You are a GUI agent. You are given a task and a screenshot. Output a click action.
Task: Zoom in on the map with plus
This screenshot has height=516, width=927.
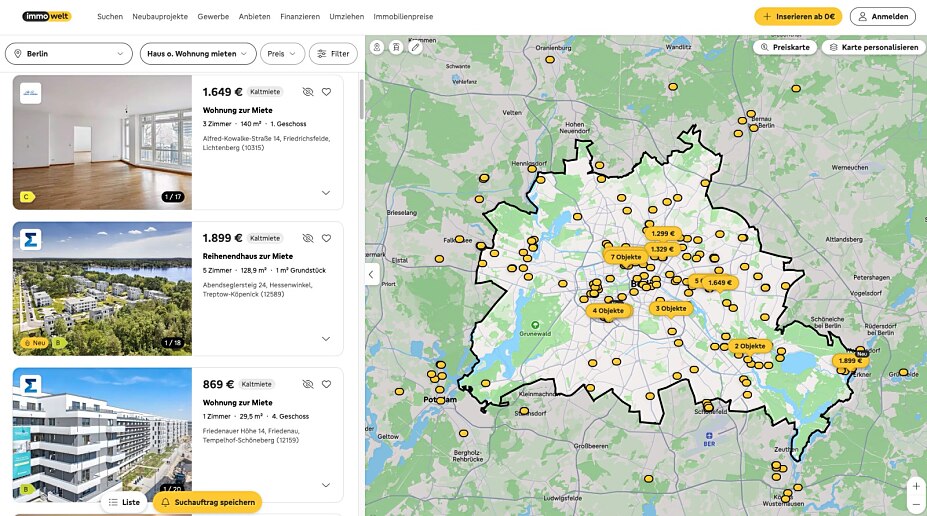tap(916, 486)
